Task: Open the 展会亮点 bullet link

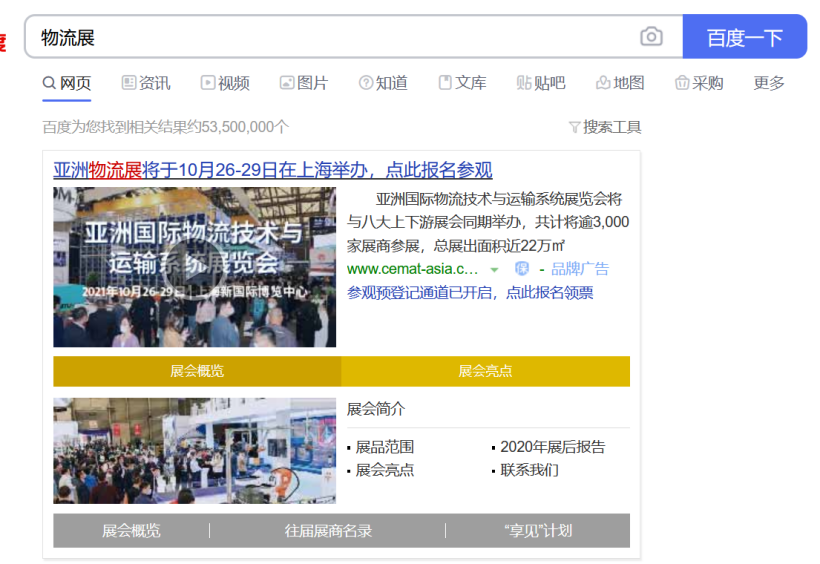Action: (x=384, y=470)
